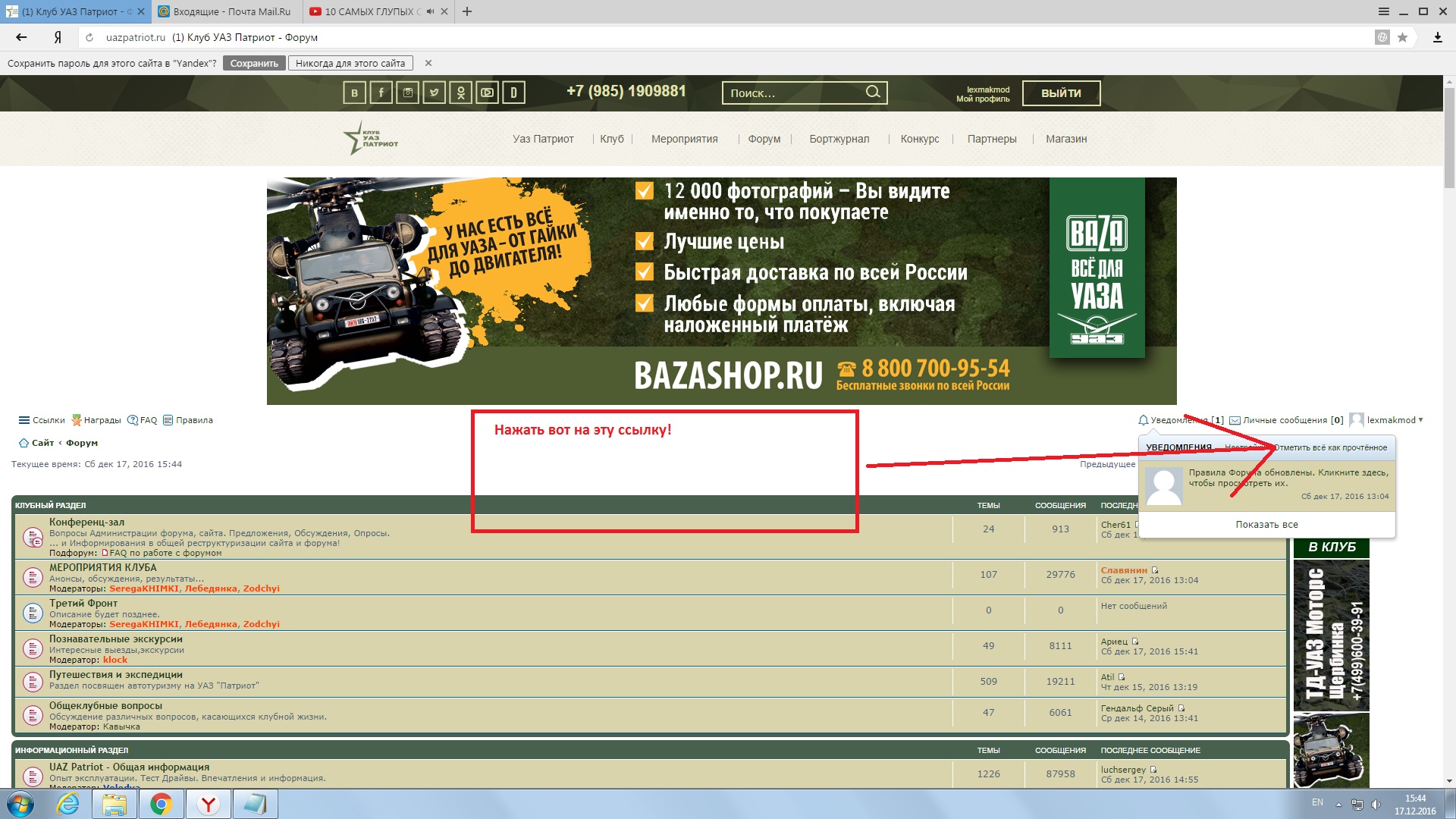Open the Ссылки quick links menu
Screen dimensions: 1456x819
[42, 420]
